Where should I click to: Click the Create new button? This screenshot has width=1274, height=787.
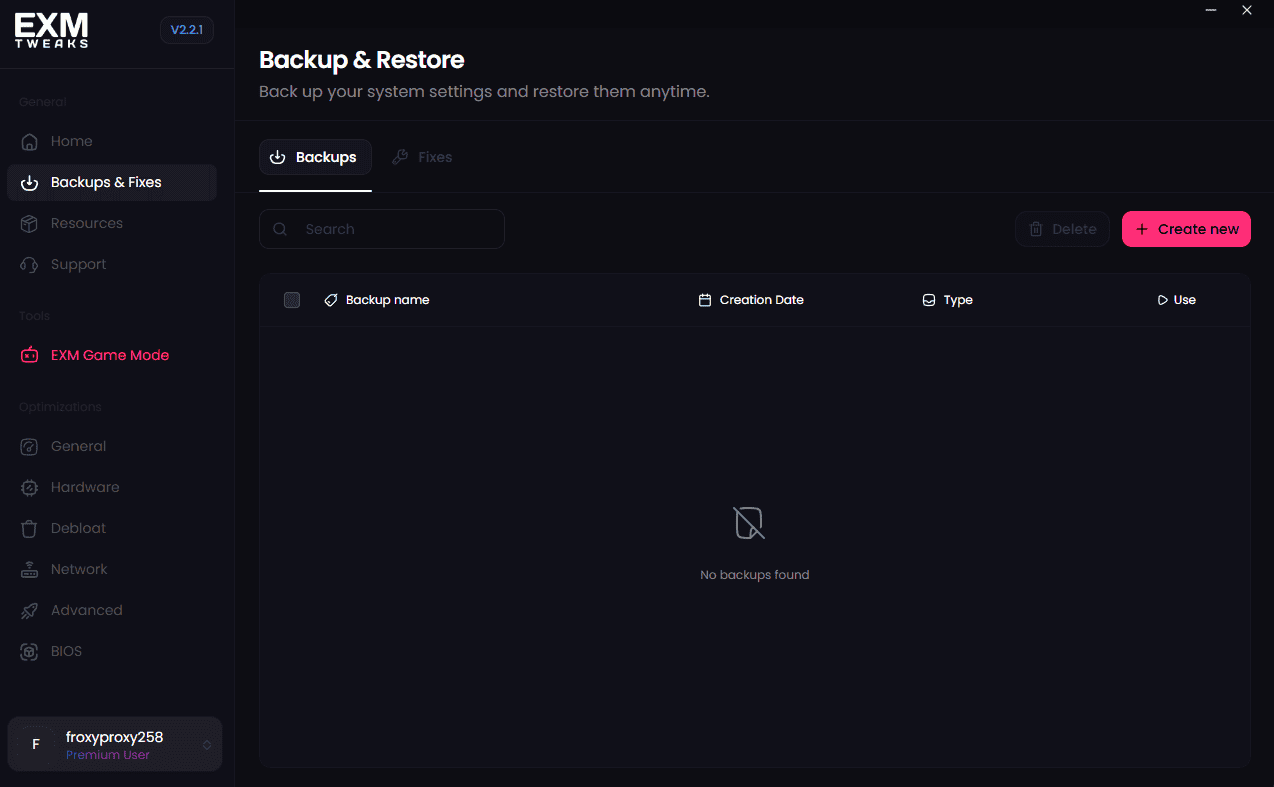[x=1186, y=229]
